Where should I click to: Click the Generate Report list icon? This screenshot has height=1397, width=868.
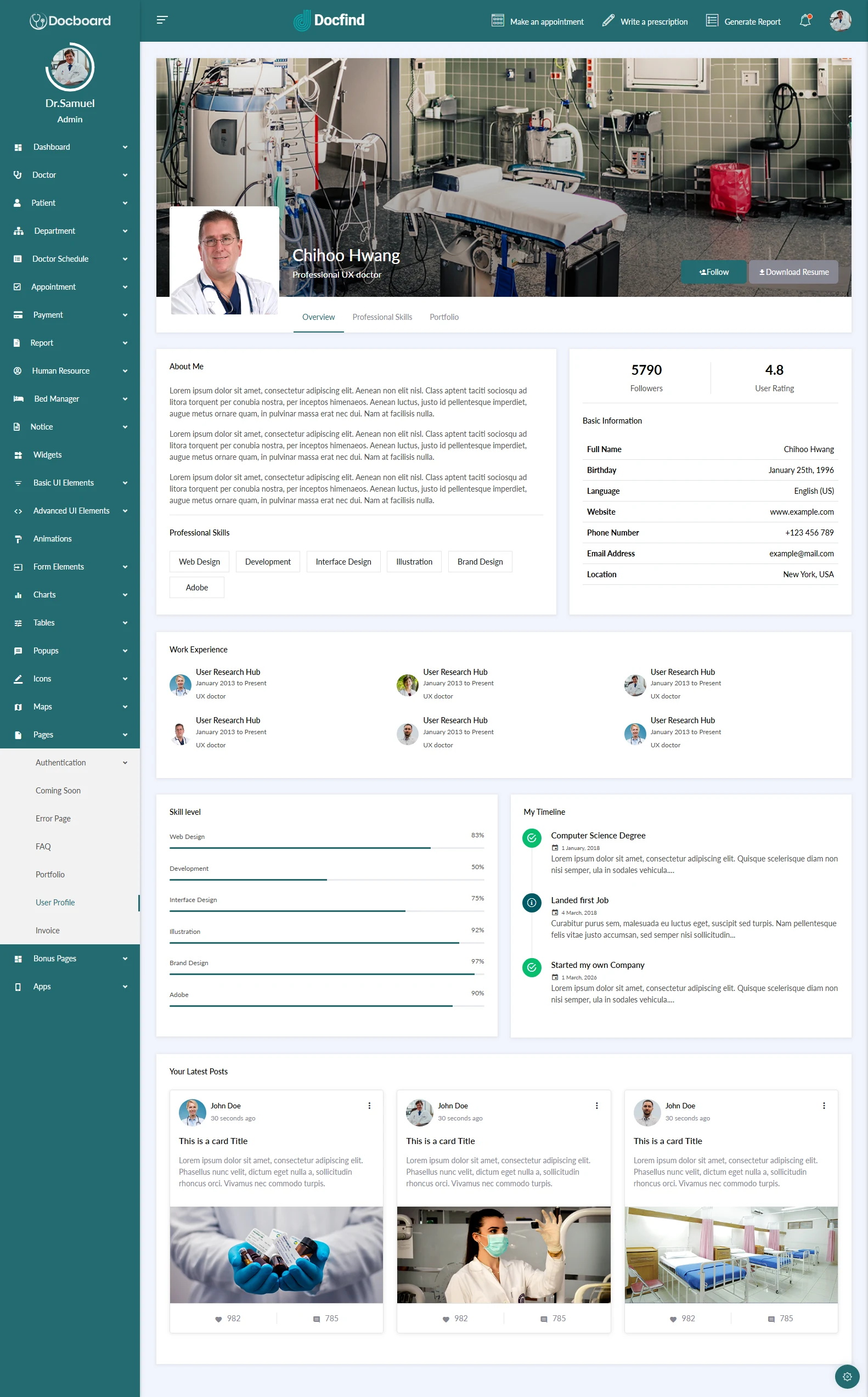point(712,21)
